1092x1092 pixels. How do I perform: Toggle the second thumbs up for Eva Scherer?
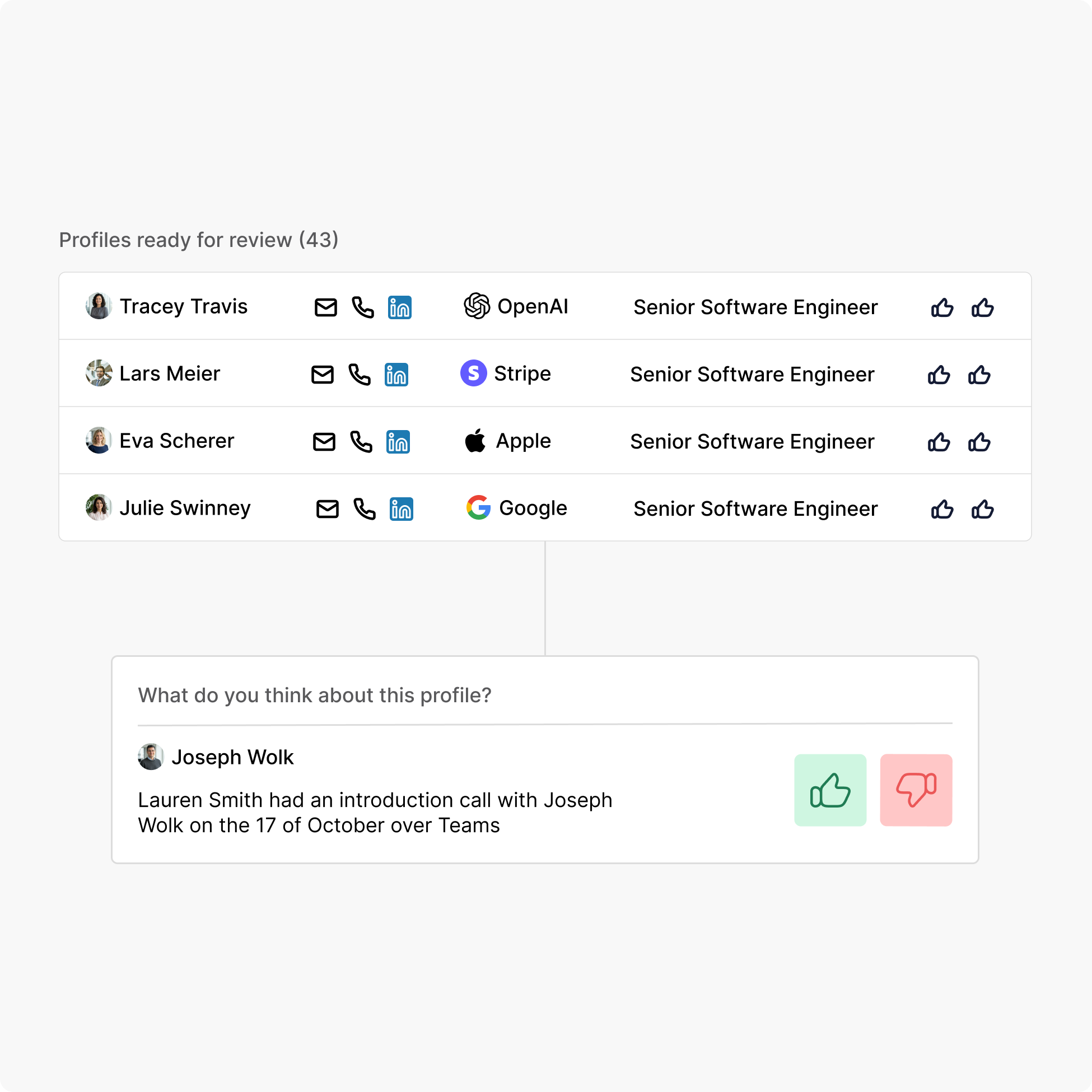point(980,441)
